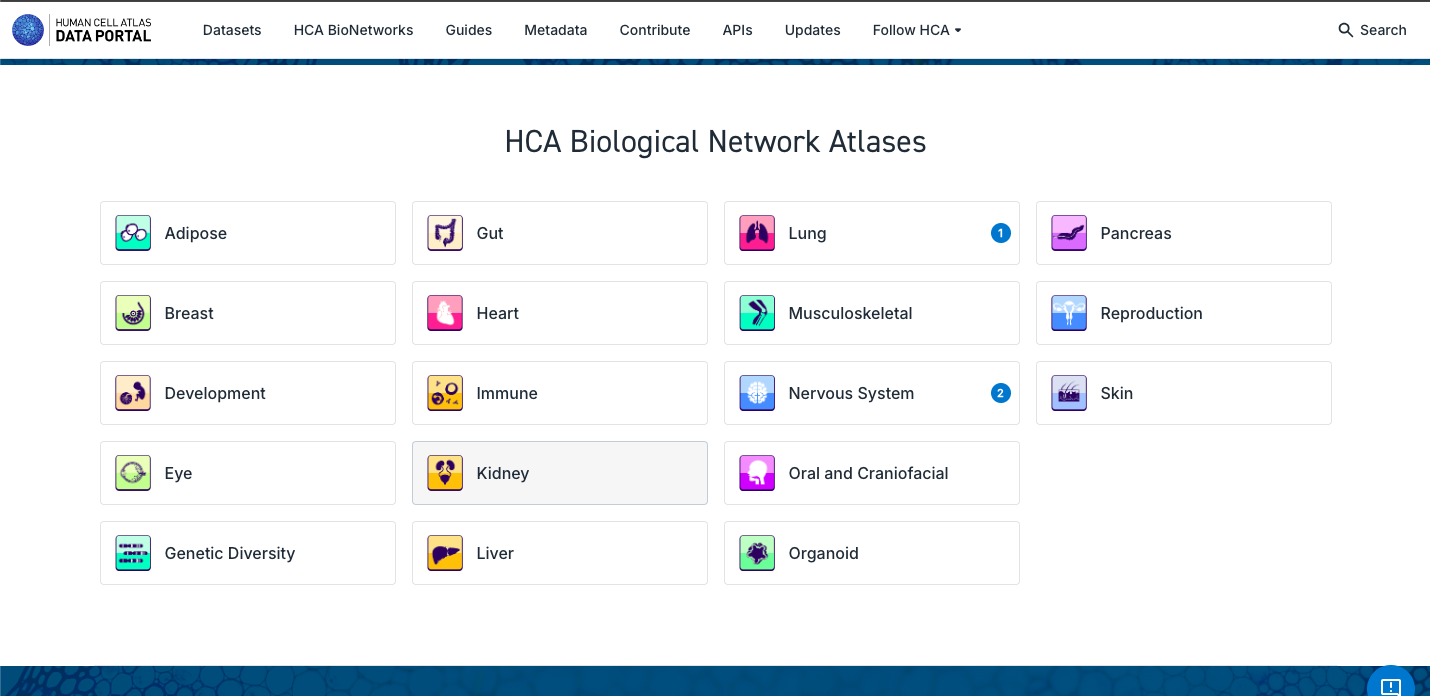Click the Liver atlas icon
The width and height of the screenshot is (1430, 696).
point(445,553)
